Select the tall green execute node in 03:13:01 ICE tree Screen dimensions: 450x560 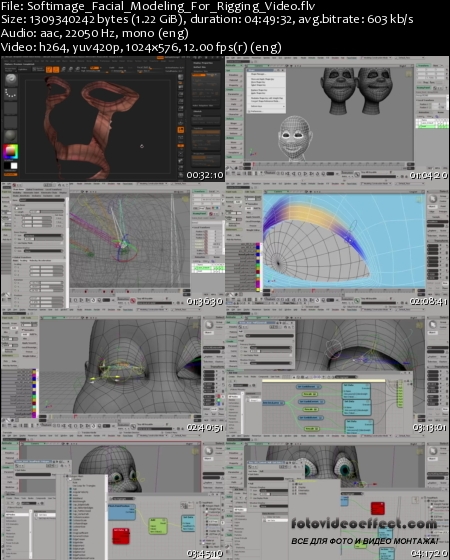pyautogui.click(x=400, y=394)
